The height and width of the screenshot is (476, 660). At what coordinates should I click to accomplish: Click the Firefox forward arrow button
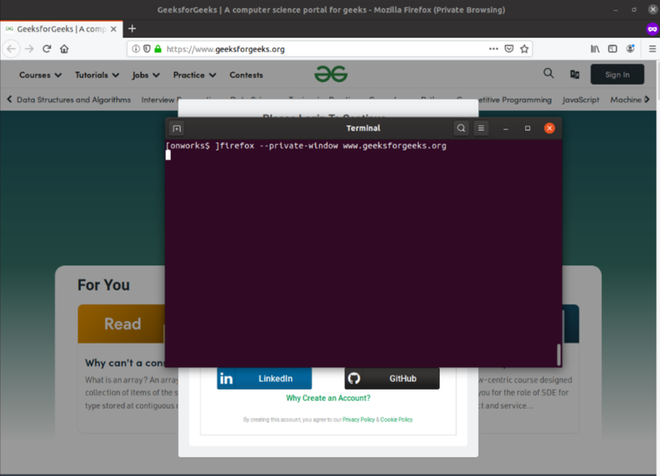(29, 49)
